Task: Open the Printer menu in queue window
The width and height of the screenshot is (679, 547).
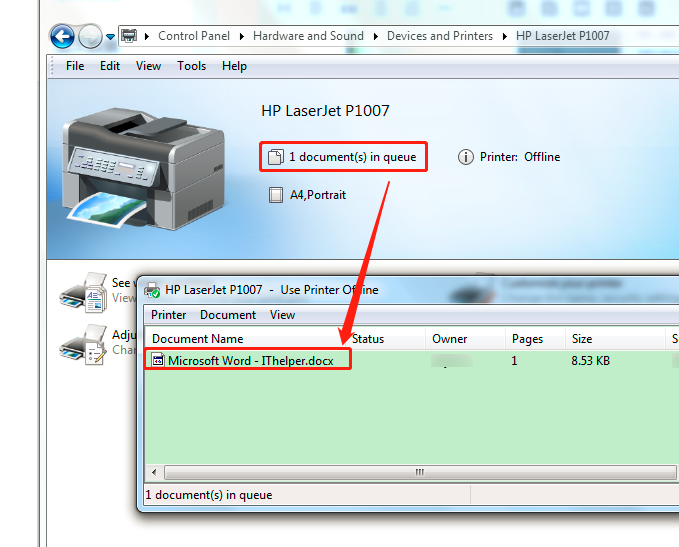Action: tap(168, 315)
